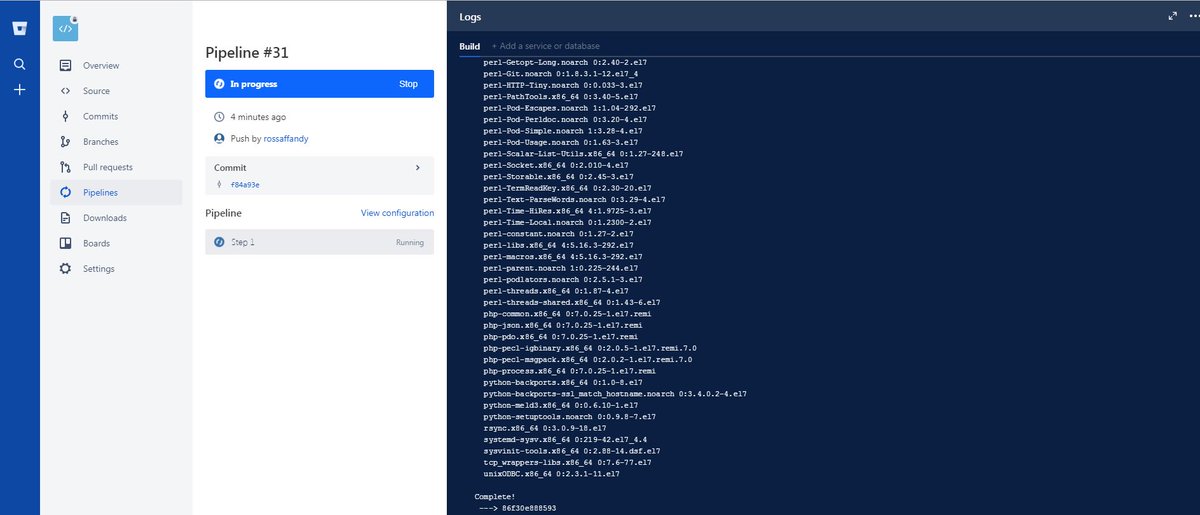Click log line perl-PathTools.x86_64 0:3.40-5.el7

click(x=562, y=96)
